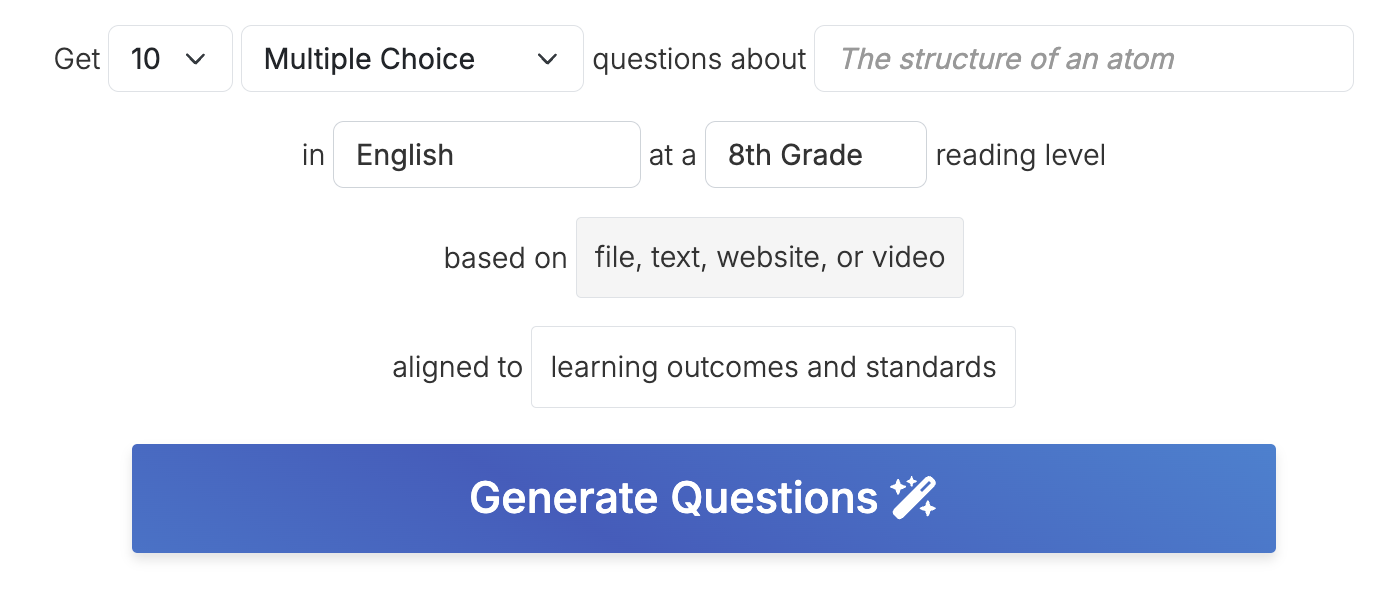Open the question count dropdown
The width and height of the screenshot is (1398, 604).
170,59
